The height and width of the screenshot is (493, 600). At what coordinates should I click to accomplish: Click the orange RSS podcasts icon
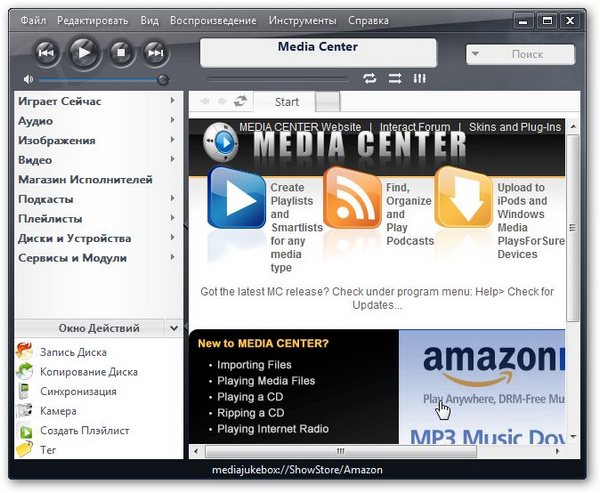tap(352, 196)
